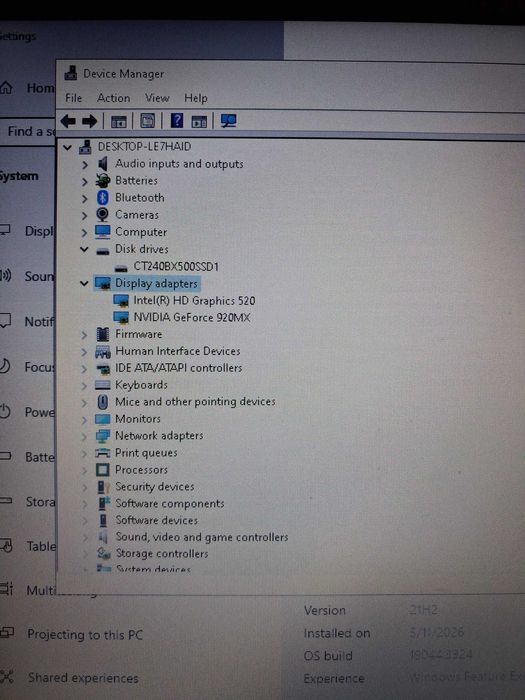
Task: Select Sound, video and game controllers row
Action: tap(202, 537)
